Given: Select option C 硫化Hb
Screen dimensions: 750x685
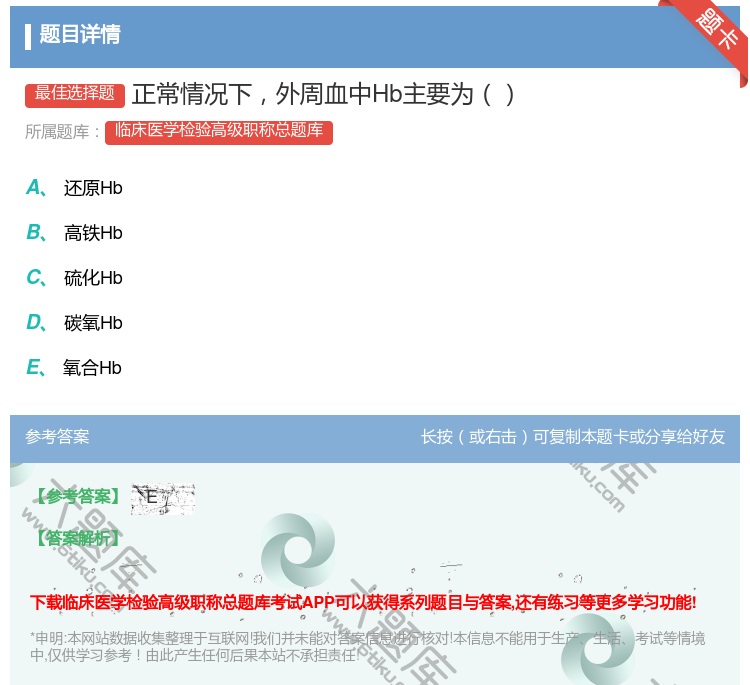Looking at the screenshot, I should tap(75, 278).
